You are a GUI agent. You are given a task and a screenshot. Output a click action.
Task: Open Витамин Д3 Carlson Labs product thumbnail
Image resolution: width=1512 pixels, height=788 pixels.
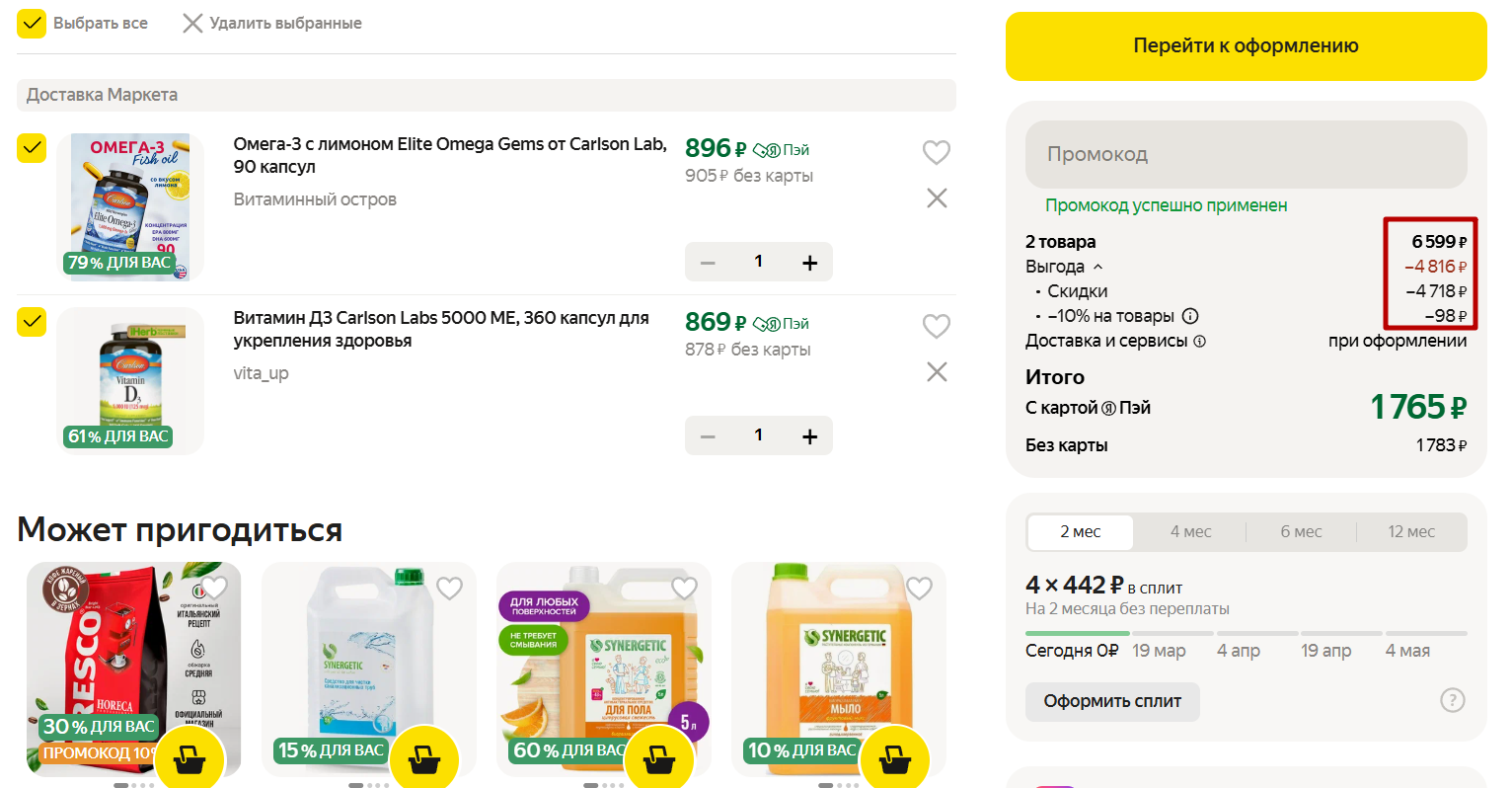pos(130,381)
